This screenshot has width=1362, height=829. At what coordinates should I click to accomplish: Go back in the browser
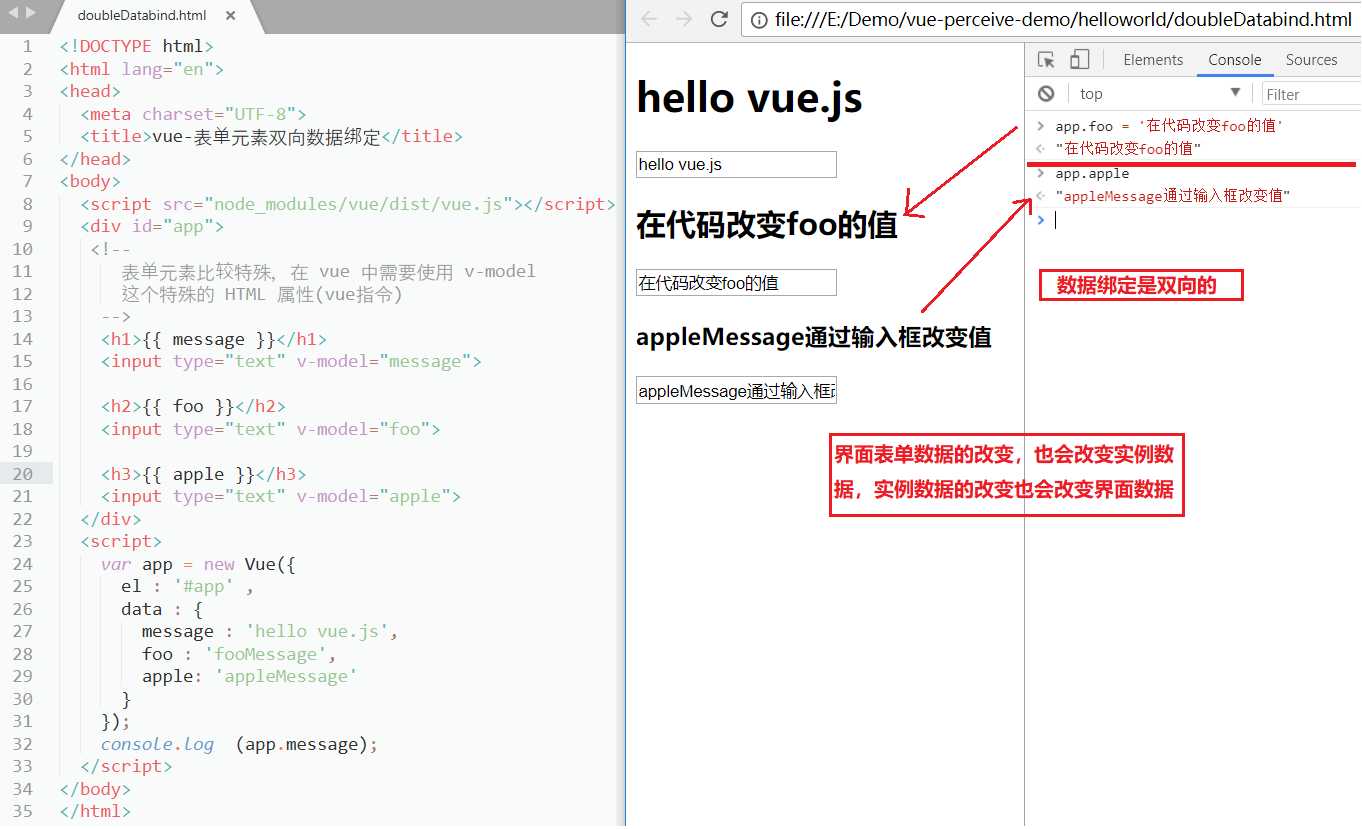[x=650, y=19]
